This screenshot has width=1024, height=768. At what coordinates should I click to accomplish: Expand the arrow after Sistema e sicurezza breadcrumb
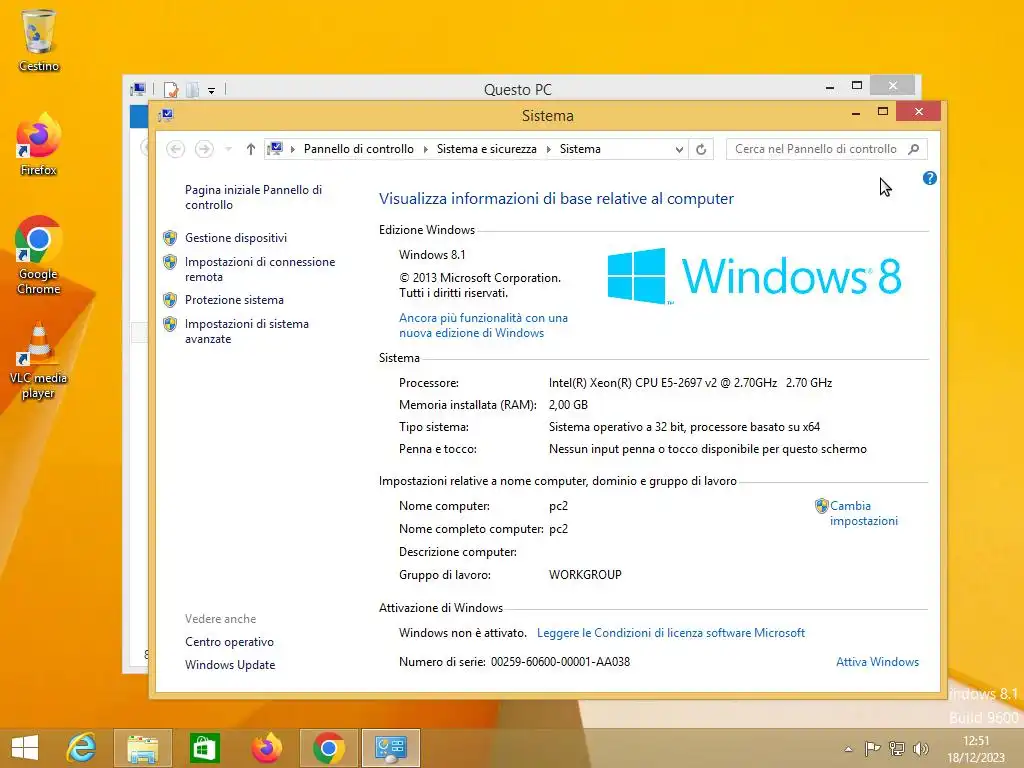(549, 150)
